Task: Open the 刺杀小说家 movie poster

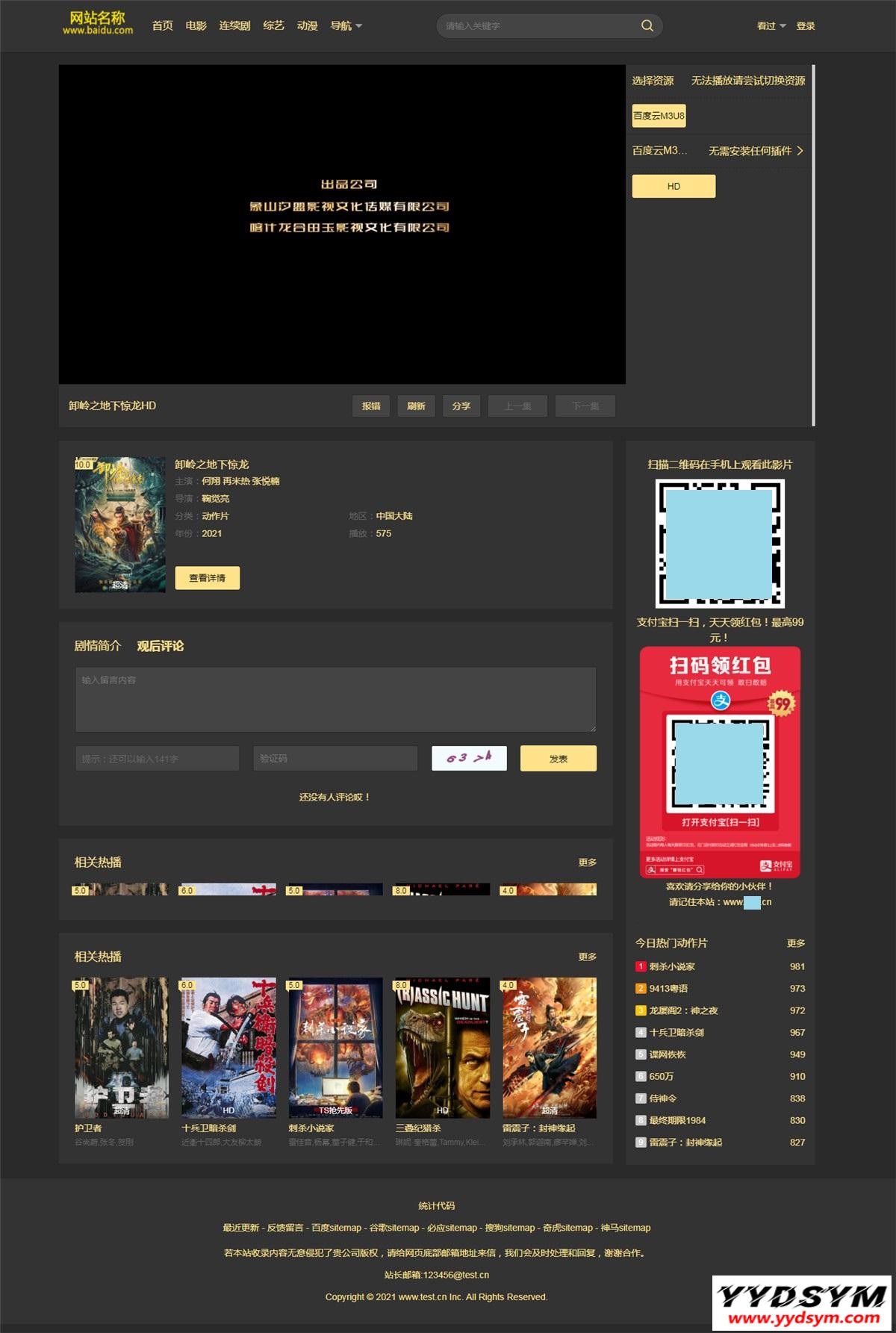Action: click(335, 1047)
